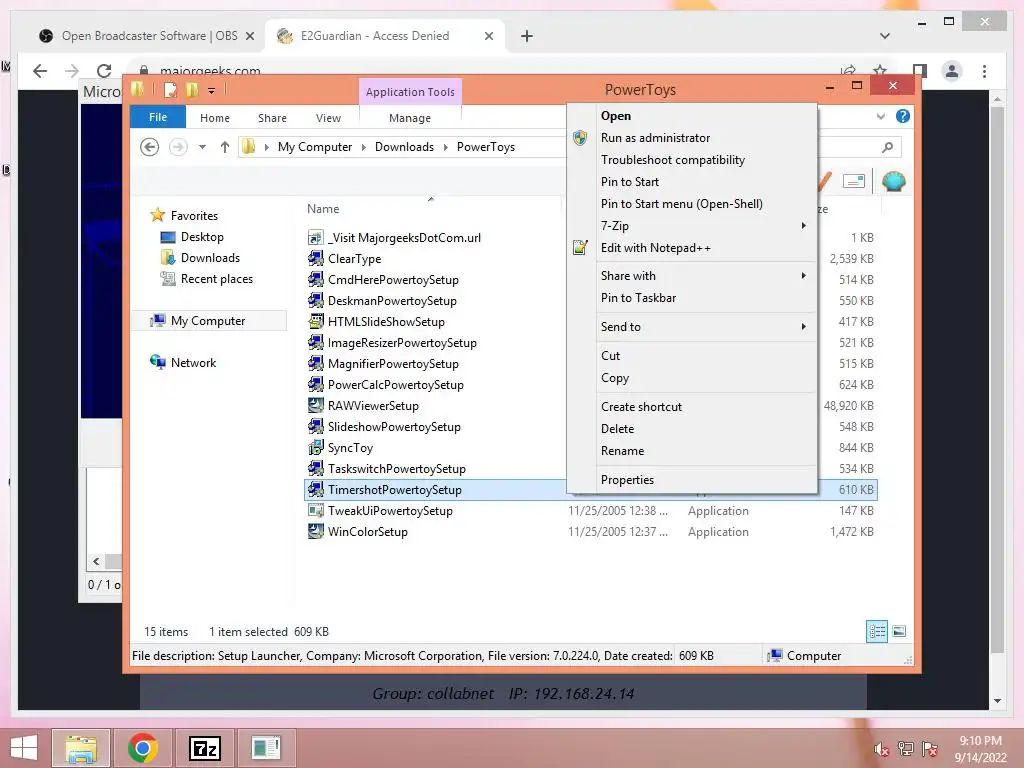Choose Pin to Taskbar
Viewport: 1024px width, 768px height.
692,298
